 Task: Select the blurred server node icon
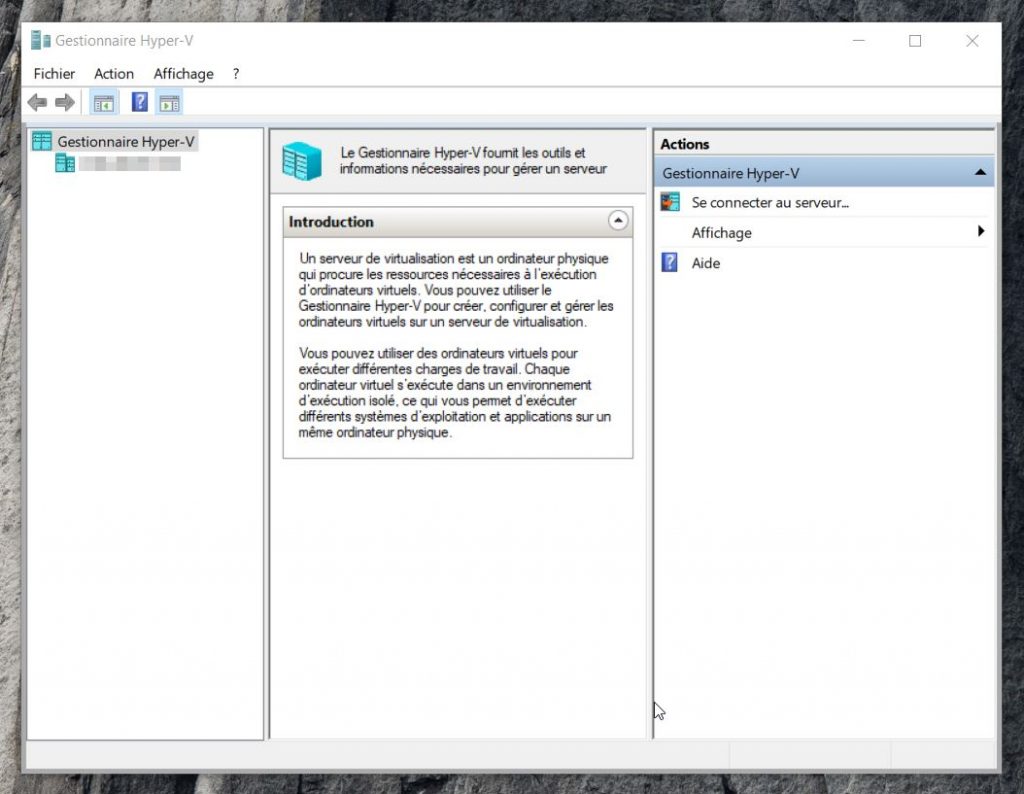65,163
